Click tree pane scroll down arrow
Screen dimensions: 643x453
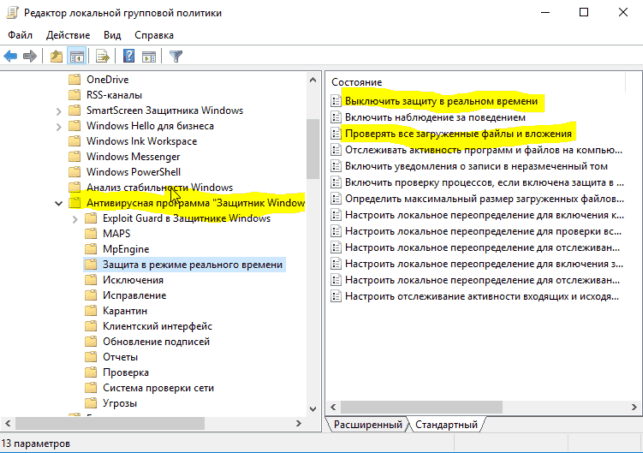(313, 409)
